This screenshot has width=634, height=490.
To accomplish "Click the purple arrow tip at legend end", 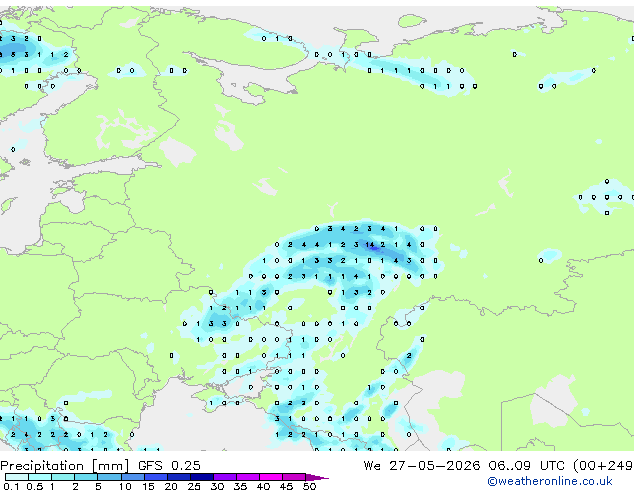I will click(x=317, y=477).
